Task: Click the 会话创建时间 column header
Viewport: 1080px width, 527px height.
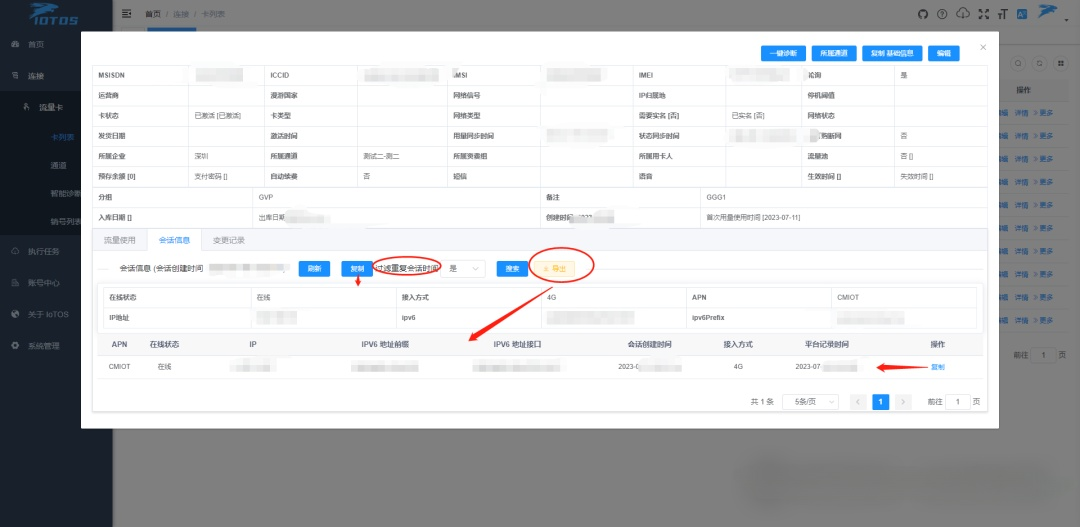Action: click(649, 344)
